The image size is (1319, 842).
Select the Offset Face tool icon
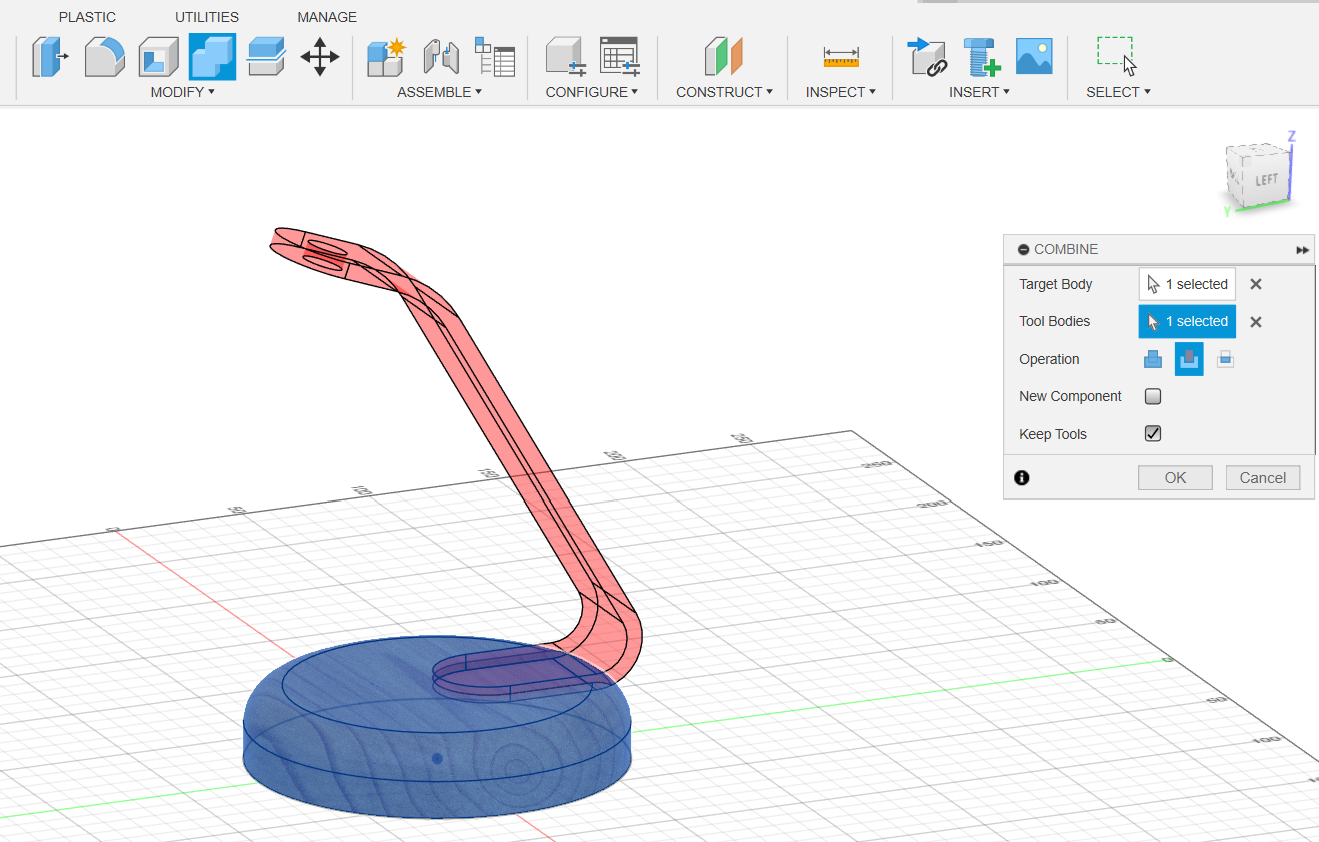coord(267,57)
